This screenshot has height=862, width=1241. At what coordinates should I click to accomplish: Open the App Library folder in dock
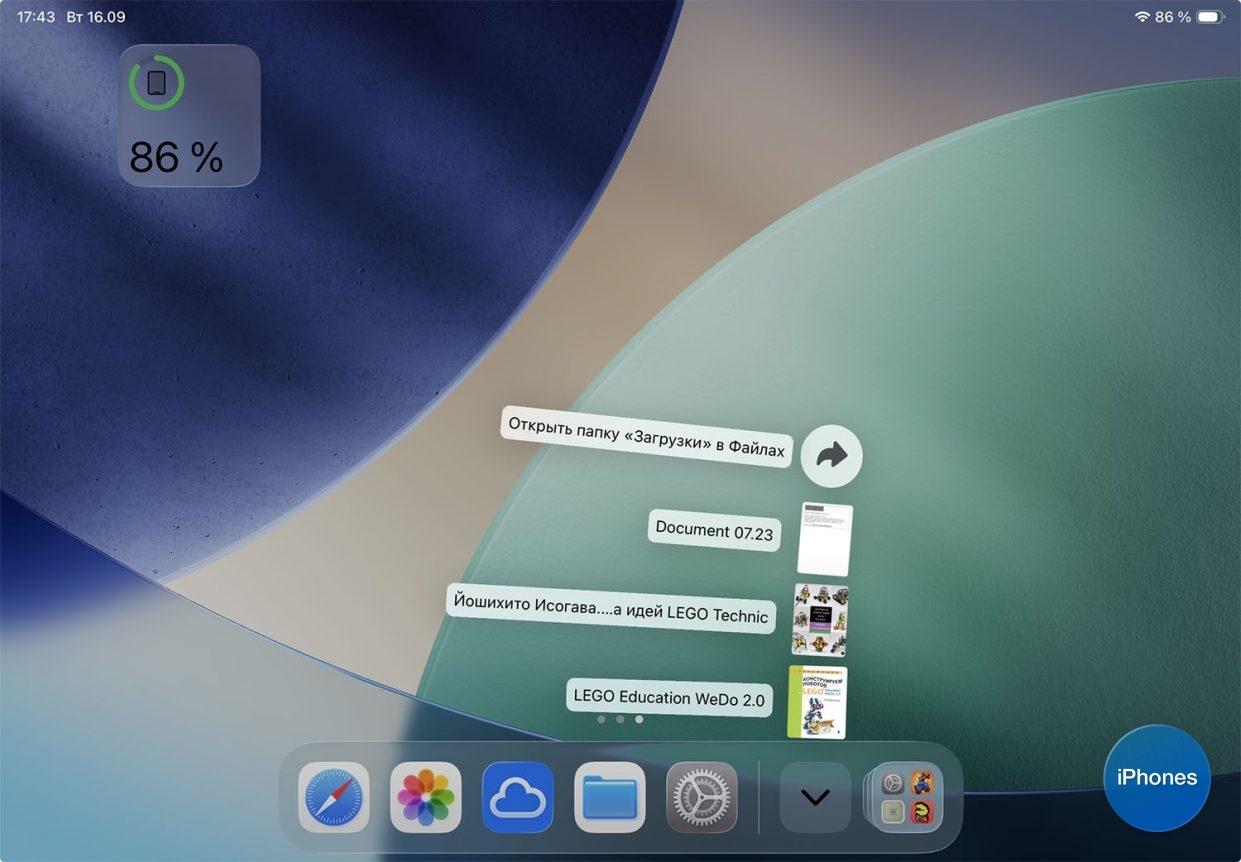pyautogui.click(x=907, y=797)
